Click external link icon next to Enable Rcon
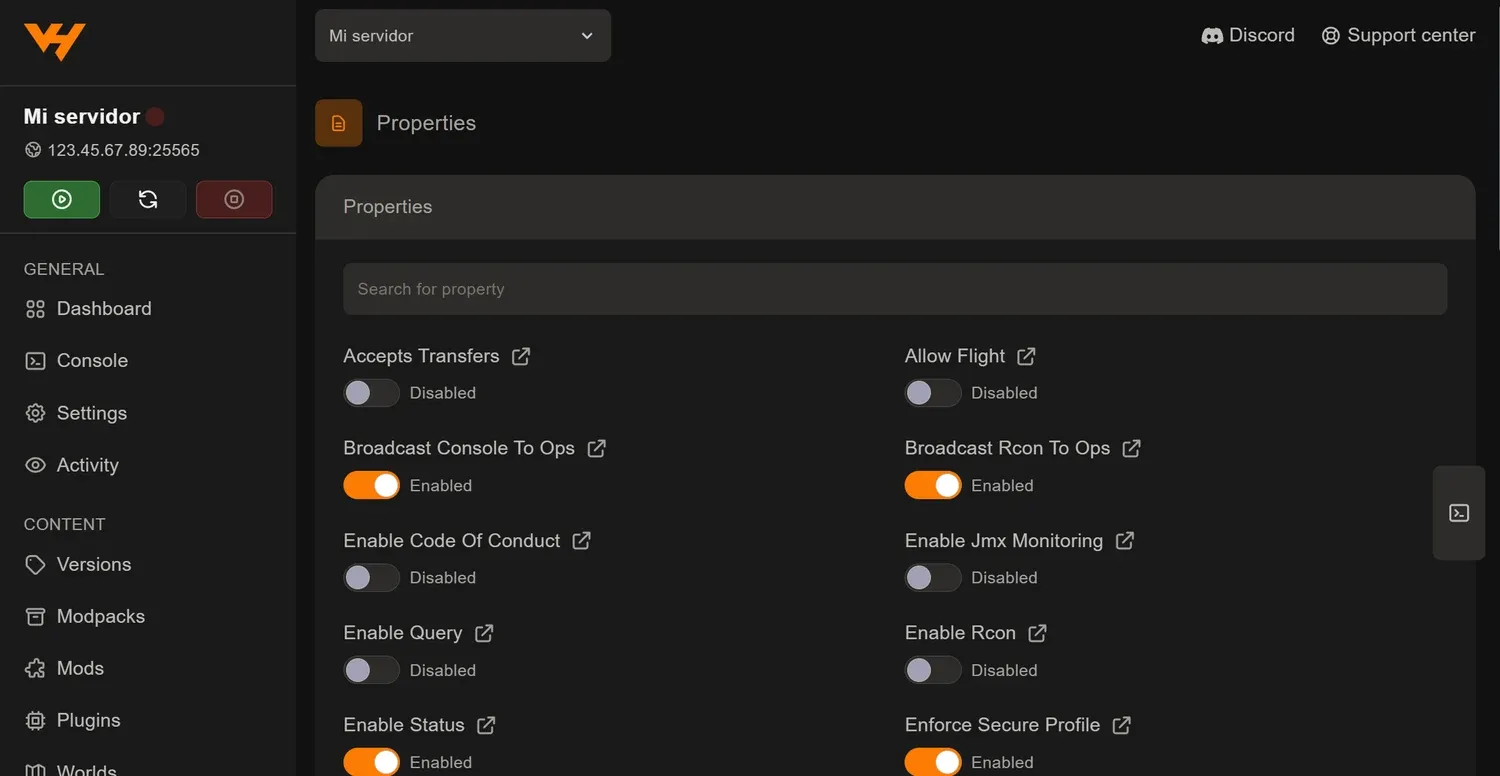 1038,633
